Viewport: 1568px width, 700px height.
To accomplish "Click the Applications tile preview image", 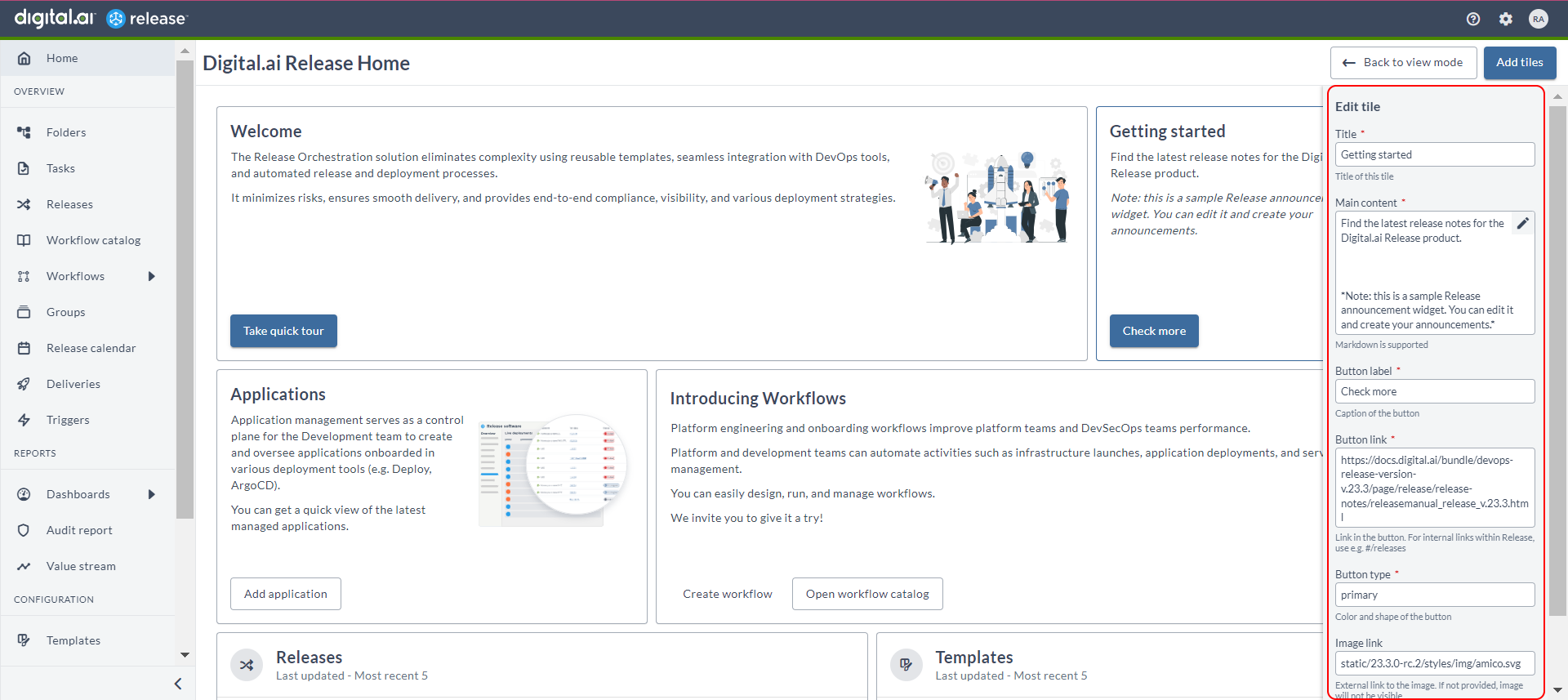I will pos(553,470).
